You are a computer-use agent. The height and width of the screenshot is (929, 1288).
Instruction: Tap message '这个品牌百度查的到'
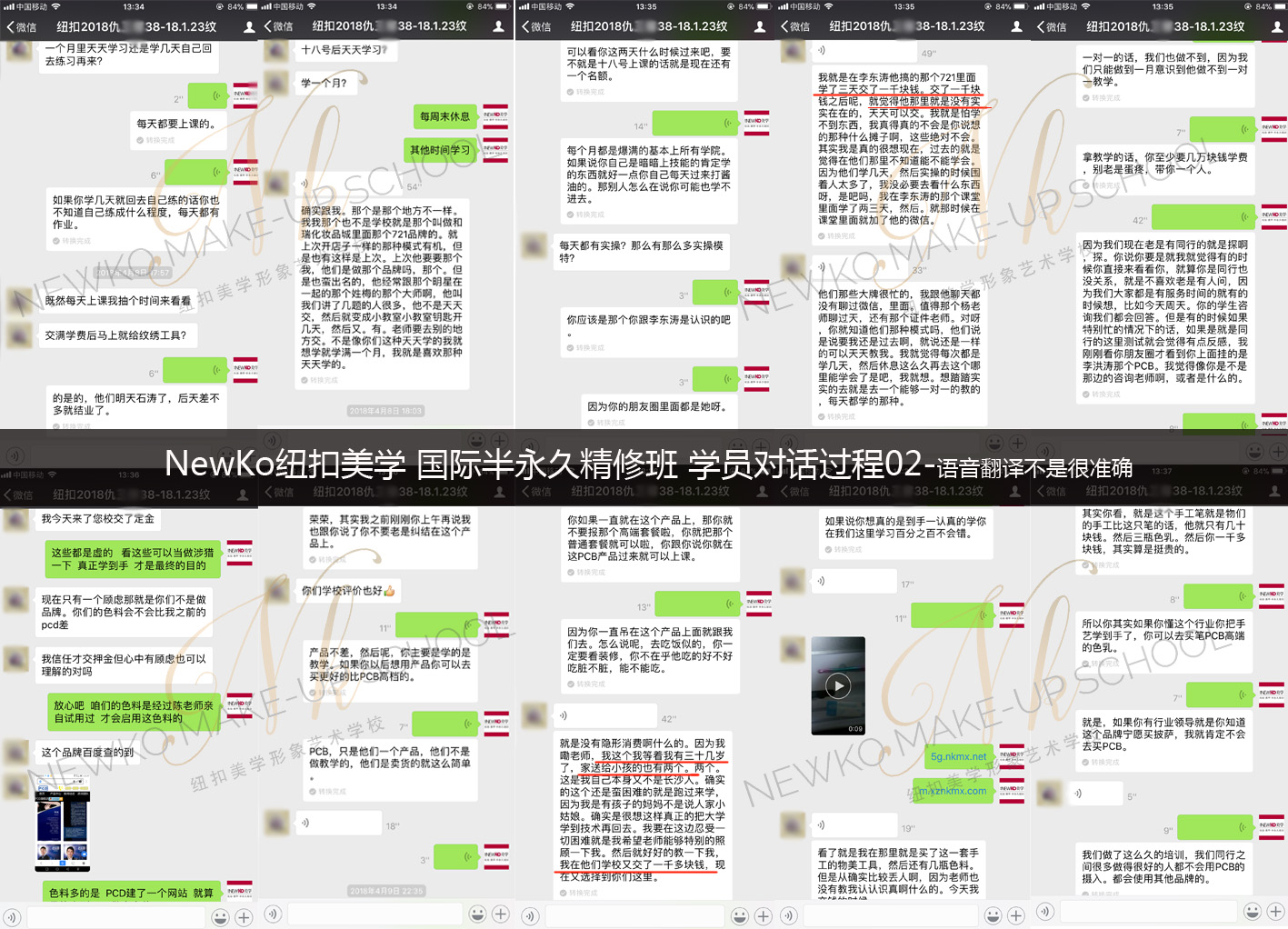(87, 752)
